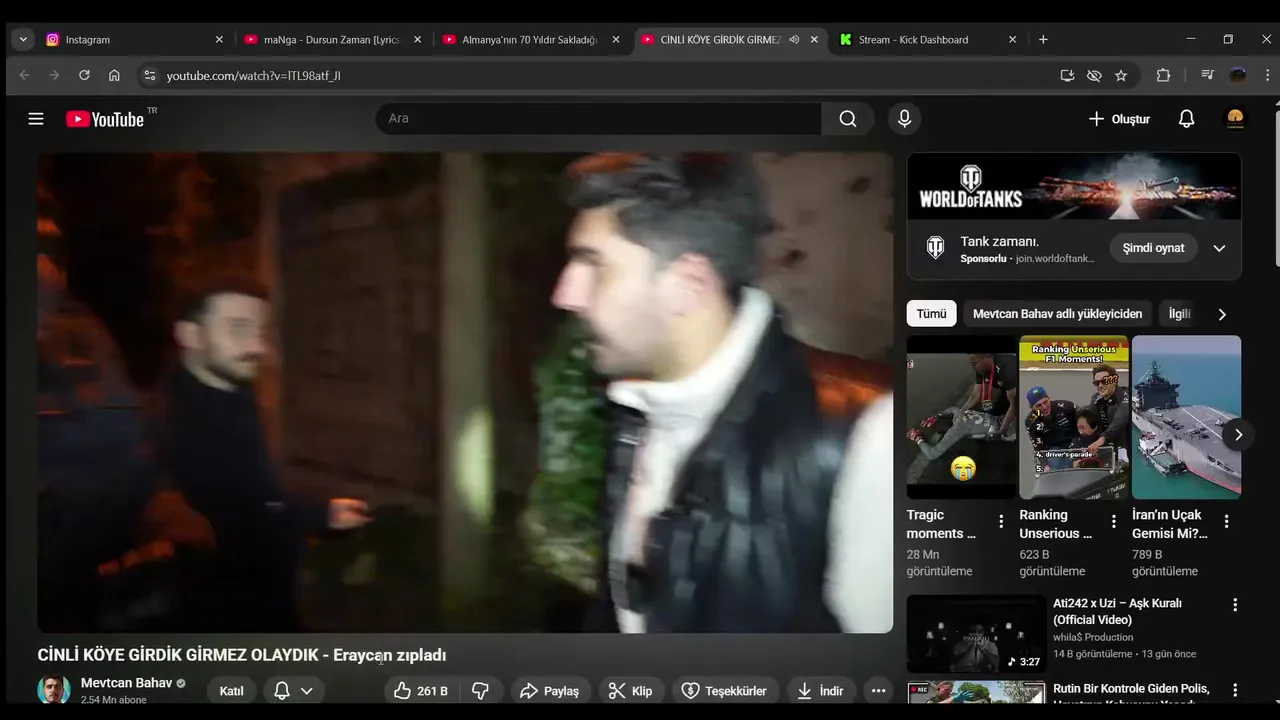Viewport: 1280px width, 720px height.
Task: Open Mevtcan Bahav channel avatar
Action: (54, 690)
